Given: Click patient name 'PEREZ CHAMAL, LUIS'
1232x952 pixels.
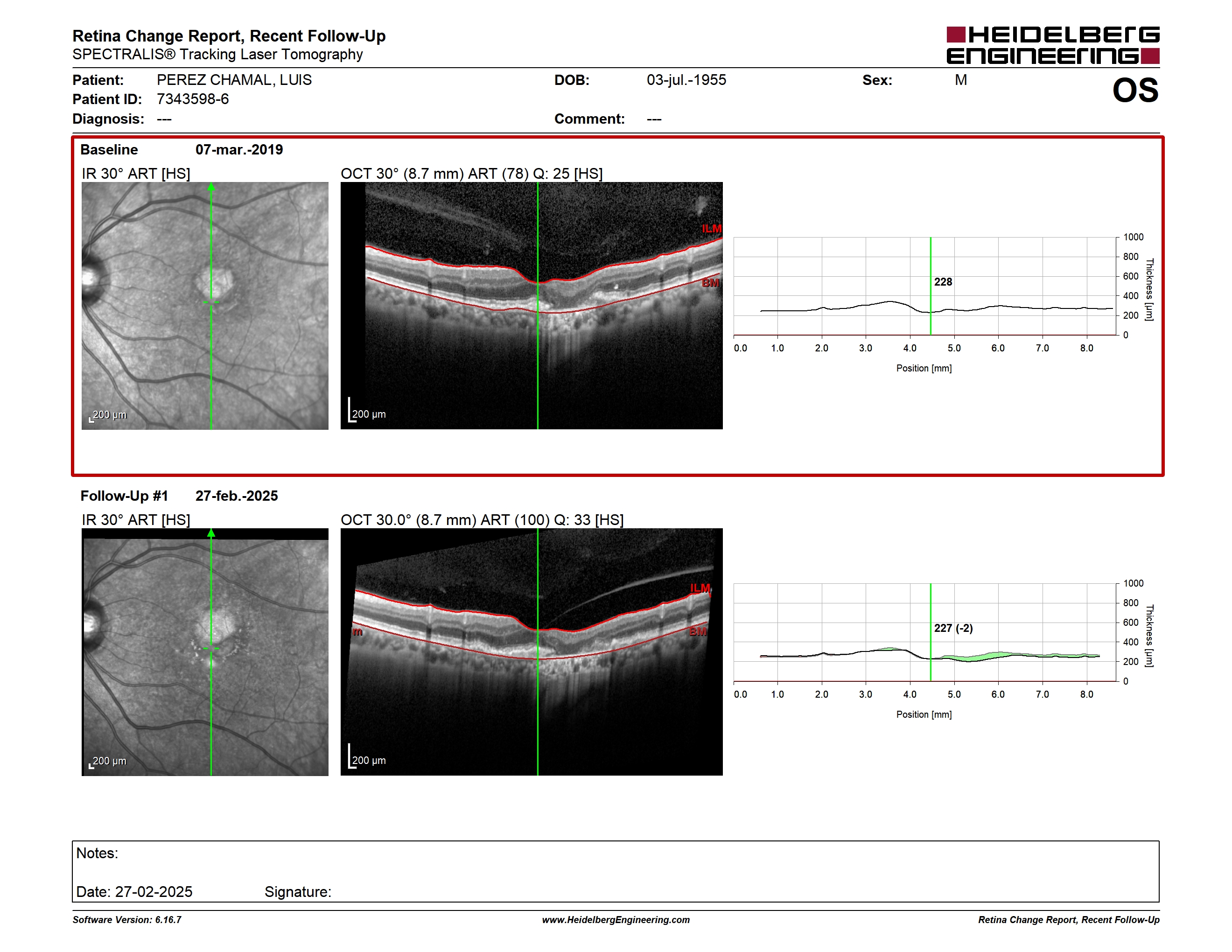Looking at the screenshot, I should tap(234, 79).
